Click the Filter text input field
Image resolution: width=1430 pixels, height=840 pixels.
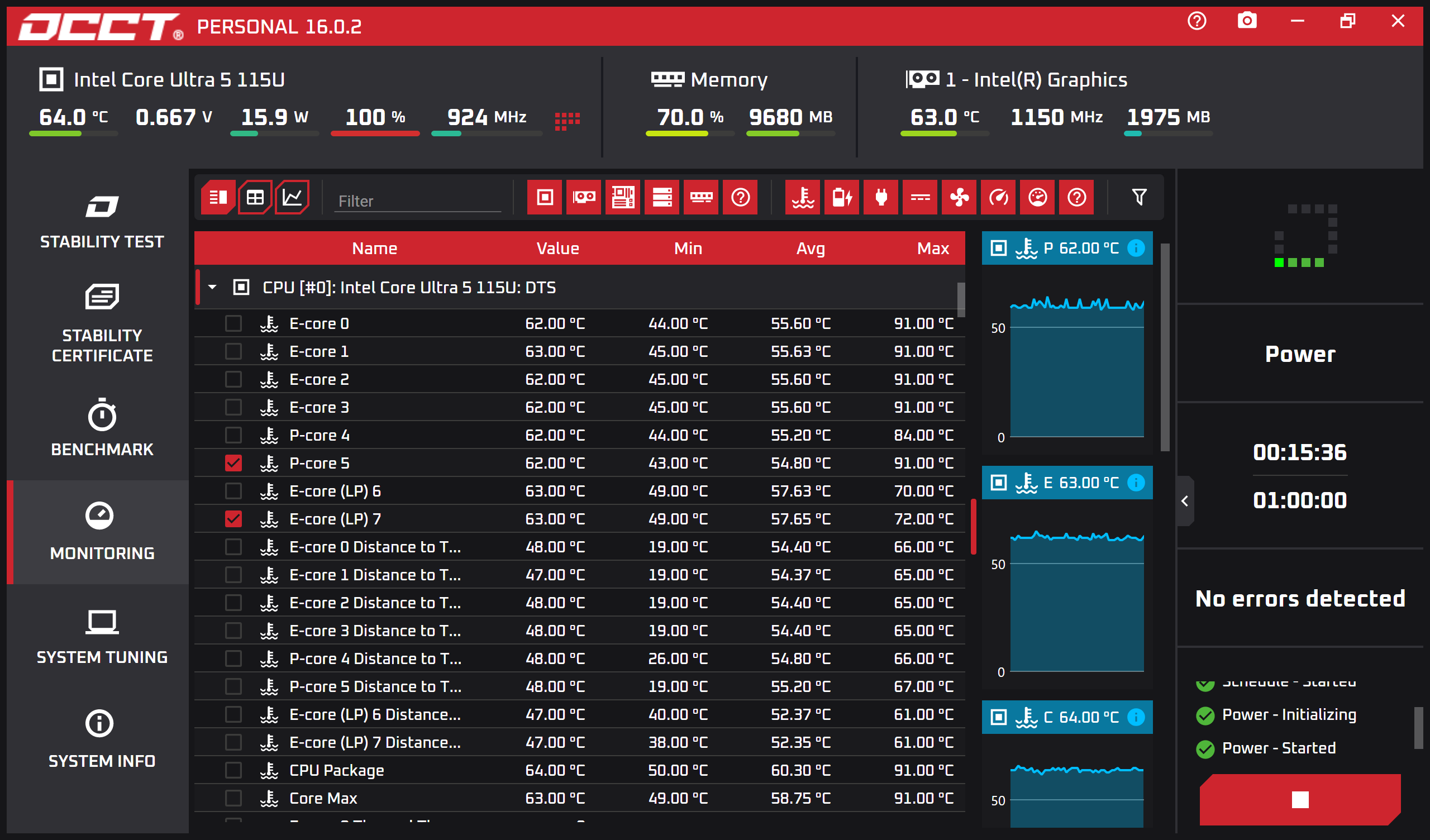pyautogui.click(x=417, y=201)
